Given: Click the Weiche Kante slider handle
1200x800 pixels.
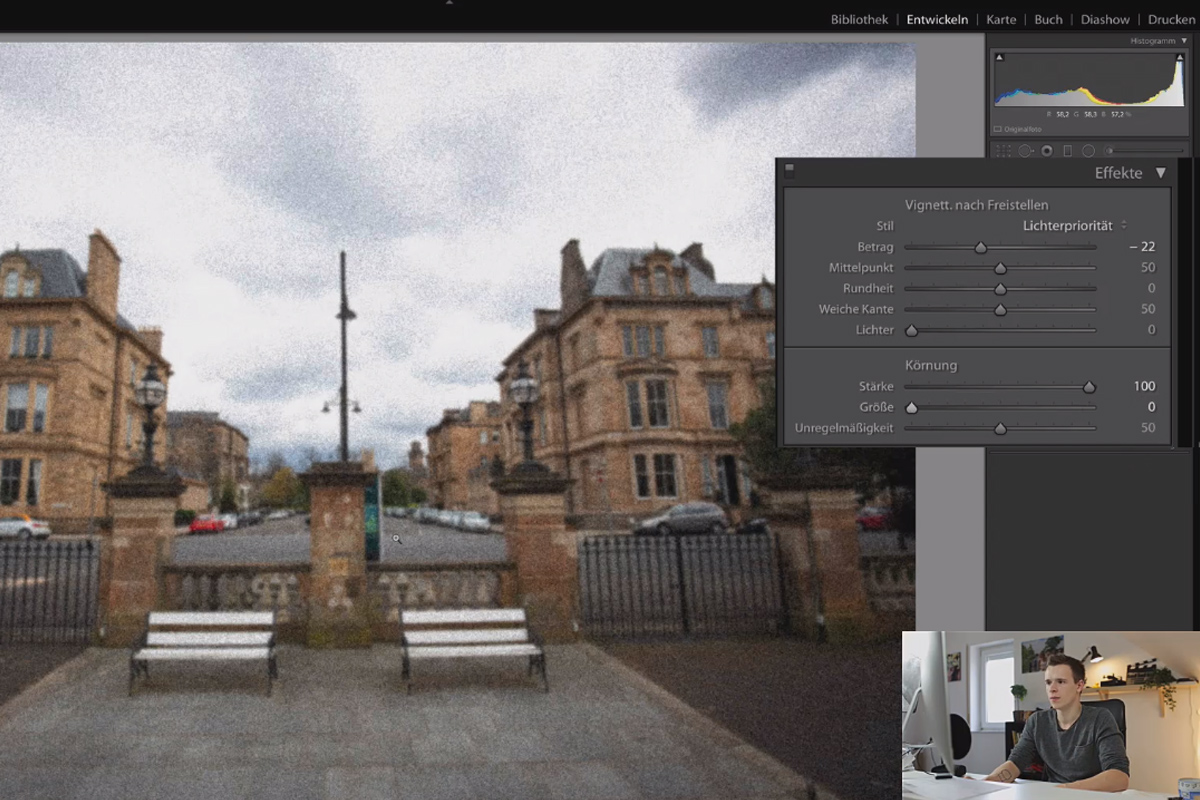Looking at the screenshot, I should click(1000, 311).
